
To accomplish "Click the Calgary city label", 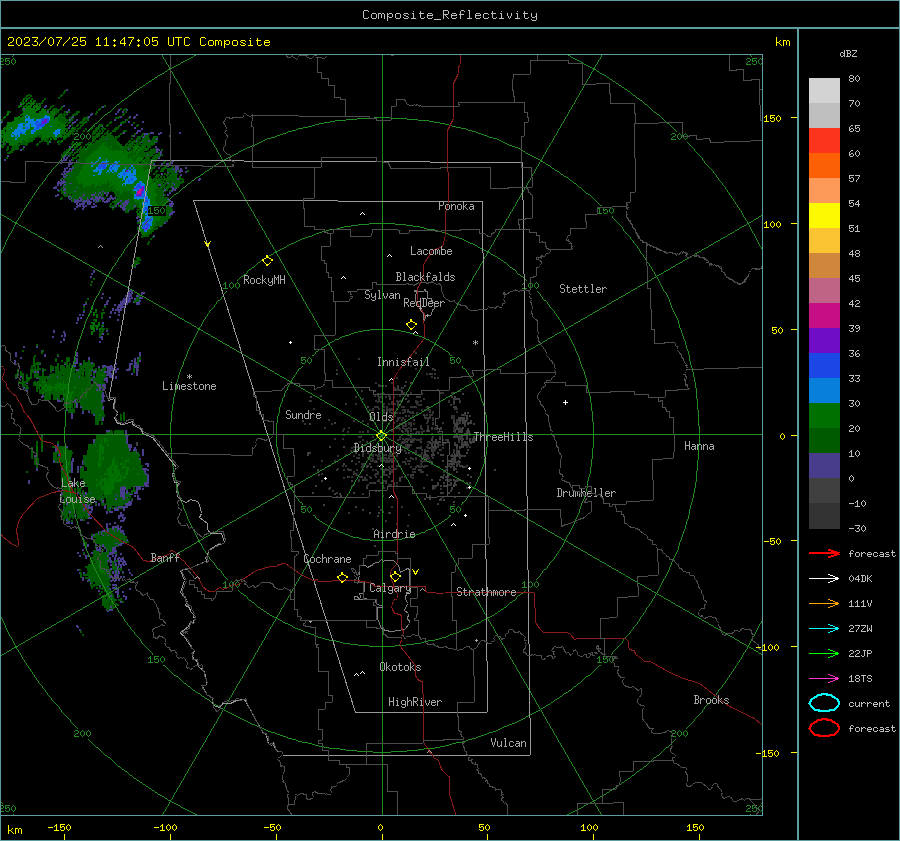I will point(390,588).
